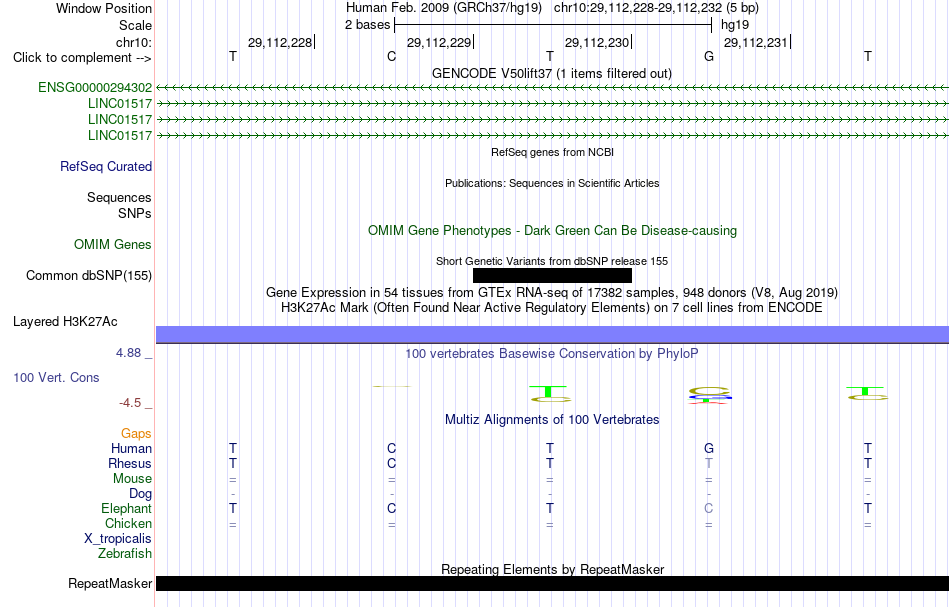The image size is (950, 607).
Task: Click the 'Publications: Sequences in Scientific Articles' title
Action: 552,183
